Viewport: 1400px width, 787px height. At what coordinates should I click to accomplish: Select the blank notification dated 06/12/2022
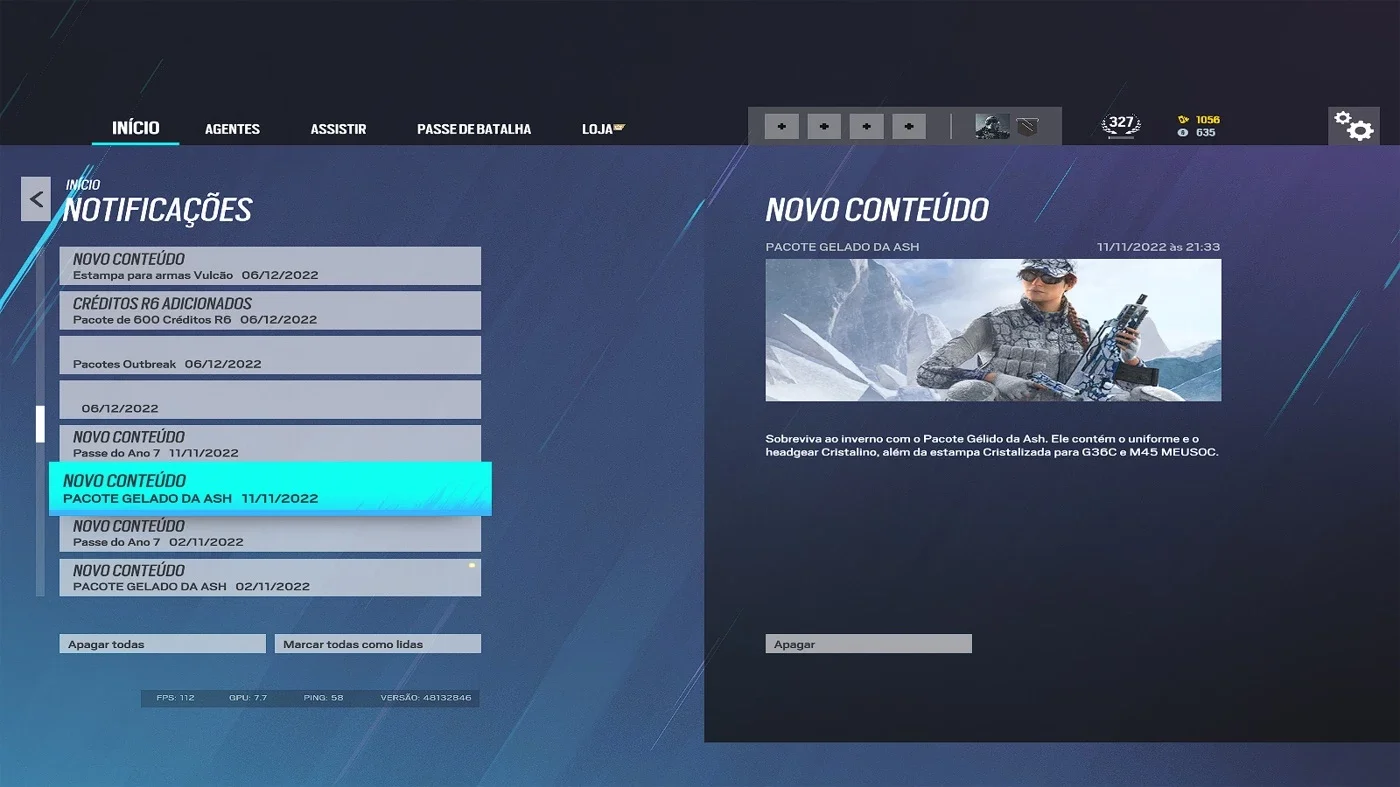(270, 399)
